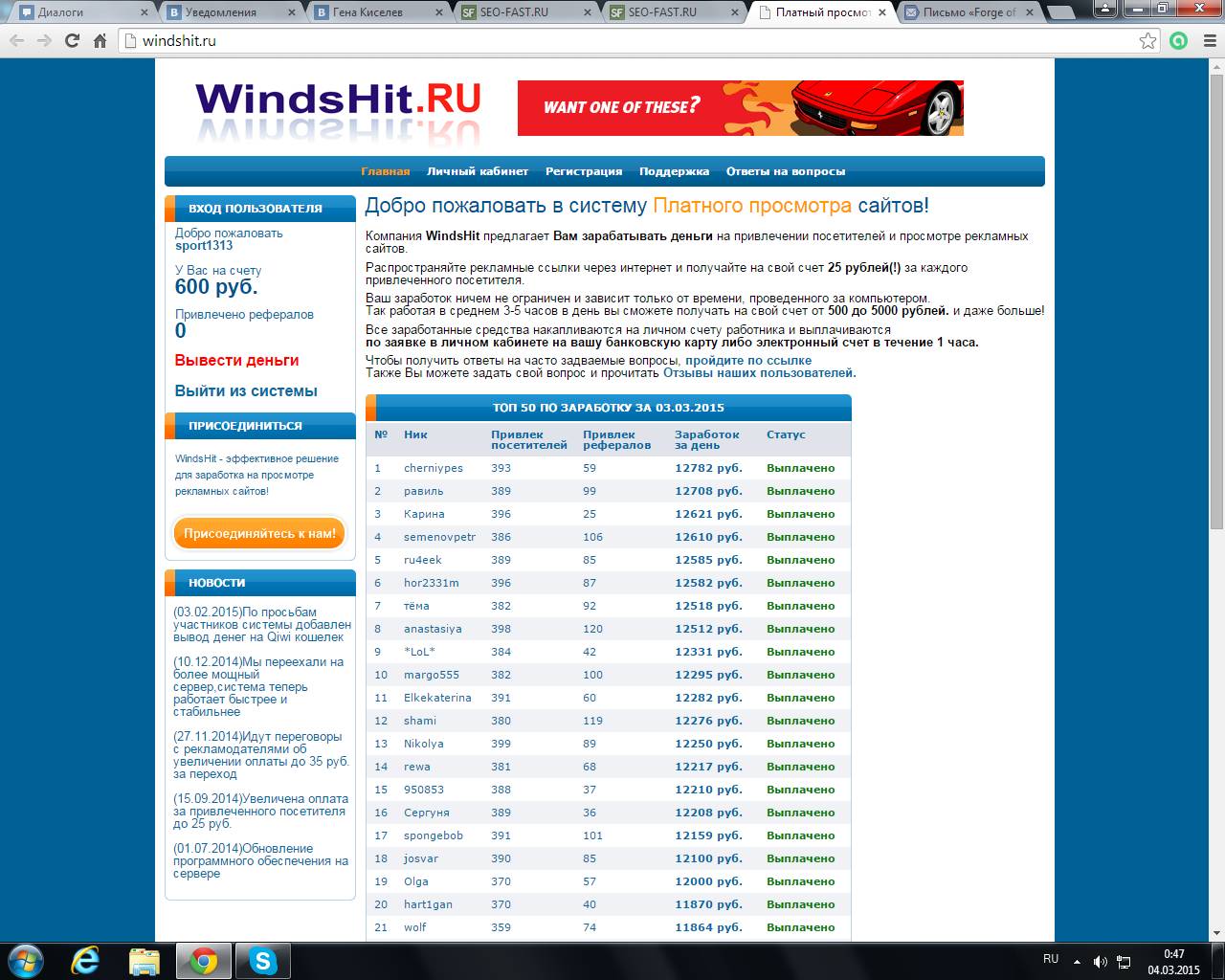Click the network icon in system tray

(x=1124, y=960)
